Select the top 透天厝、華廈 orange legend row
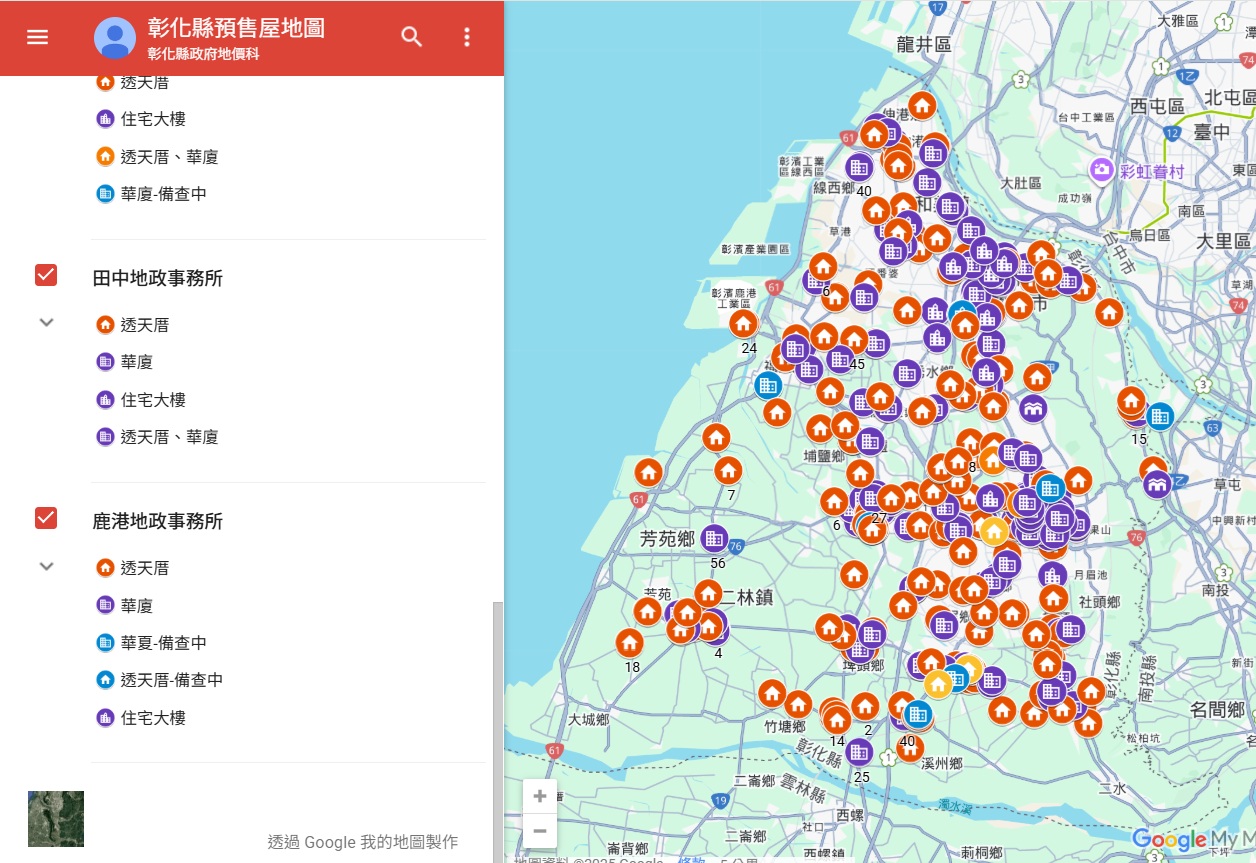This screenshot has width=1256, height=863. point(158,157)
